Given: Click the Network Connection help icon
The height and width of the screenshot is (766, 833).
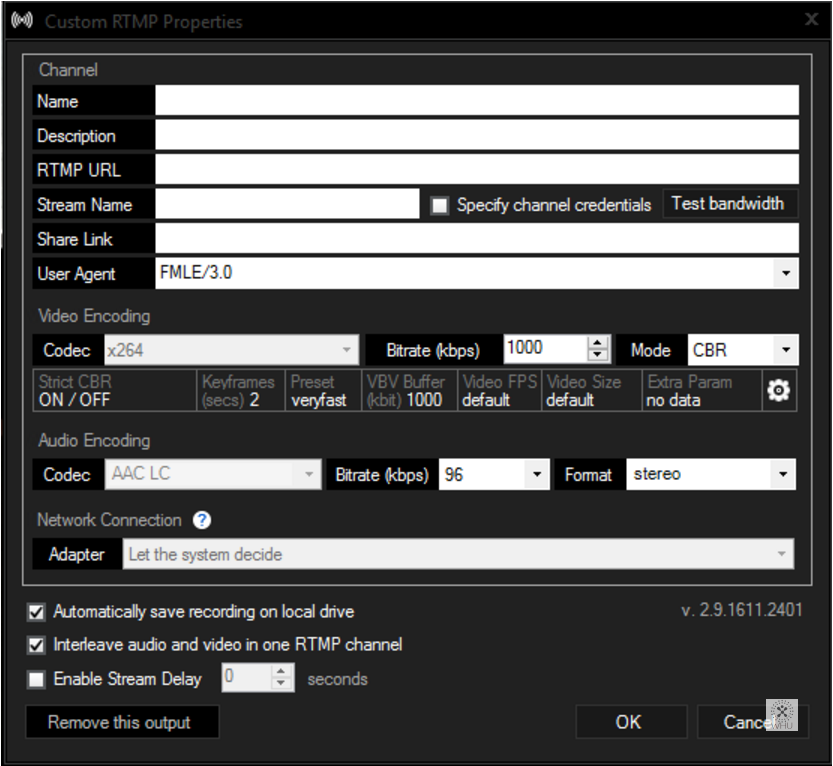Looking at the screenshot, I should tap(202, 520).
